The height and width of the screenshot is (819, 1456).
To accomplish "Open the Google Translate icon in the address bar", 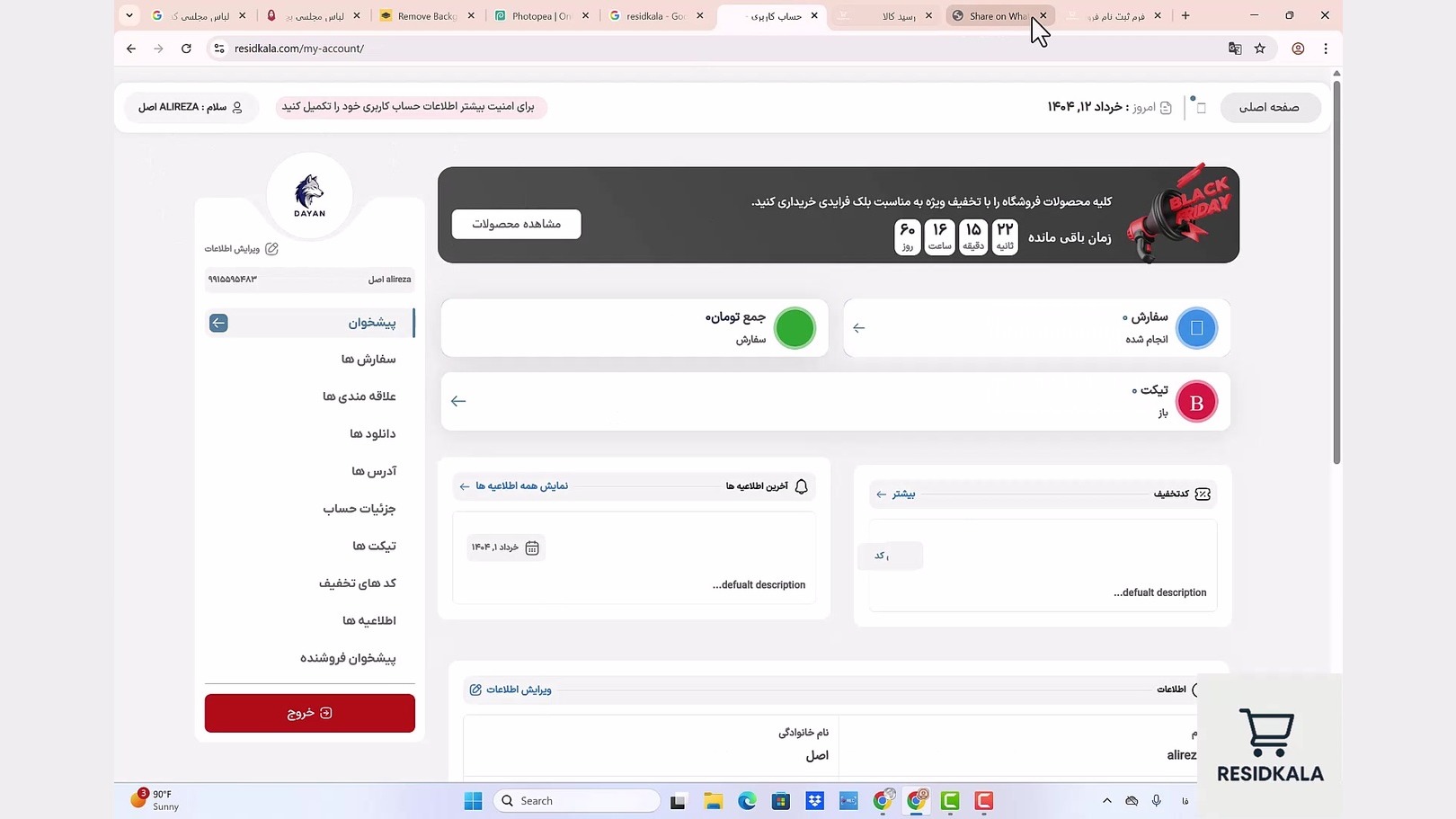I will coord(1235,49).
